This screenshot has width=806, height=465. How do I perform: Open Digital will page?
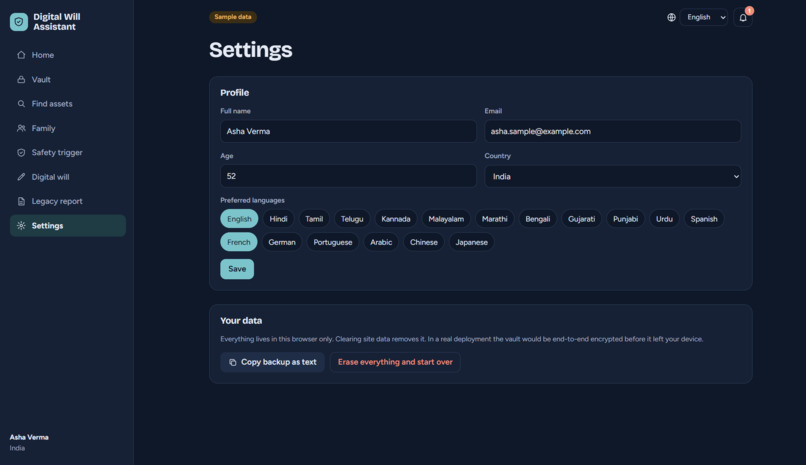pyautogui.click(x=68, y=177)
